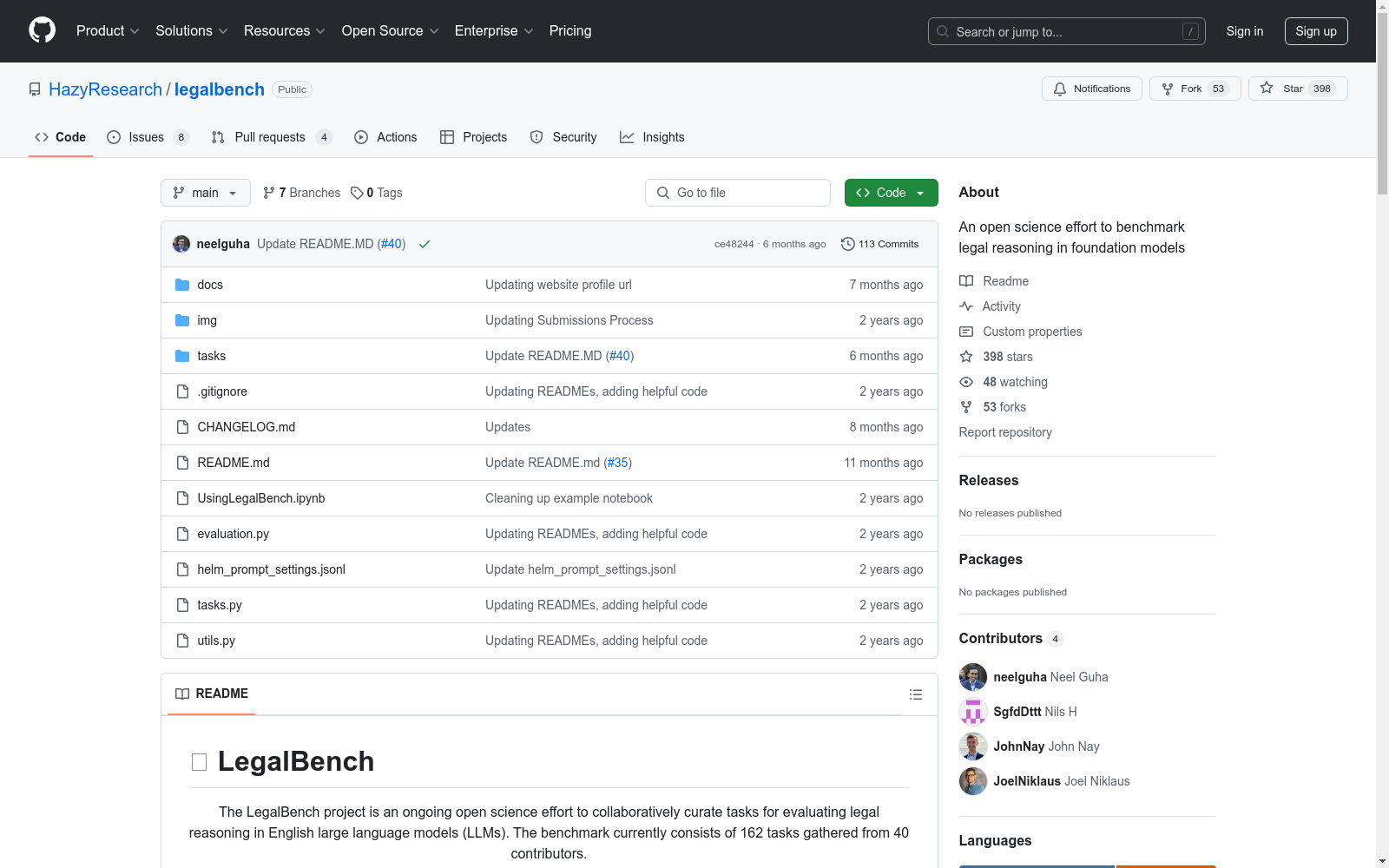Click the docs folder icon

182,285
